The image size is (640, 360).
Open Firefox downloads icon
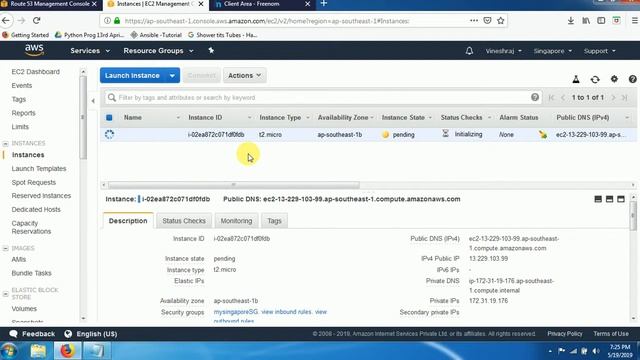(571, 20)
